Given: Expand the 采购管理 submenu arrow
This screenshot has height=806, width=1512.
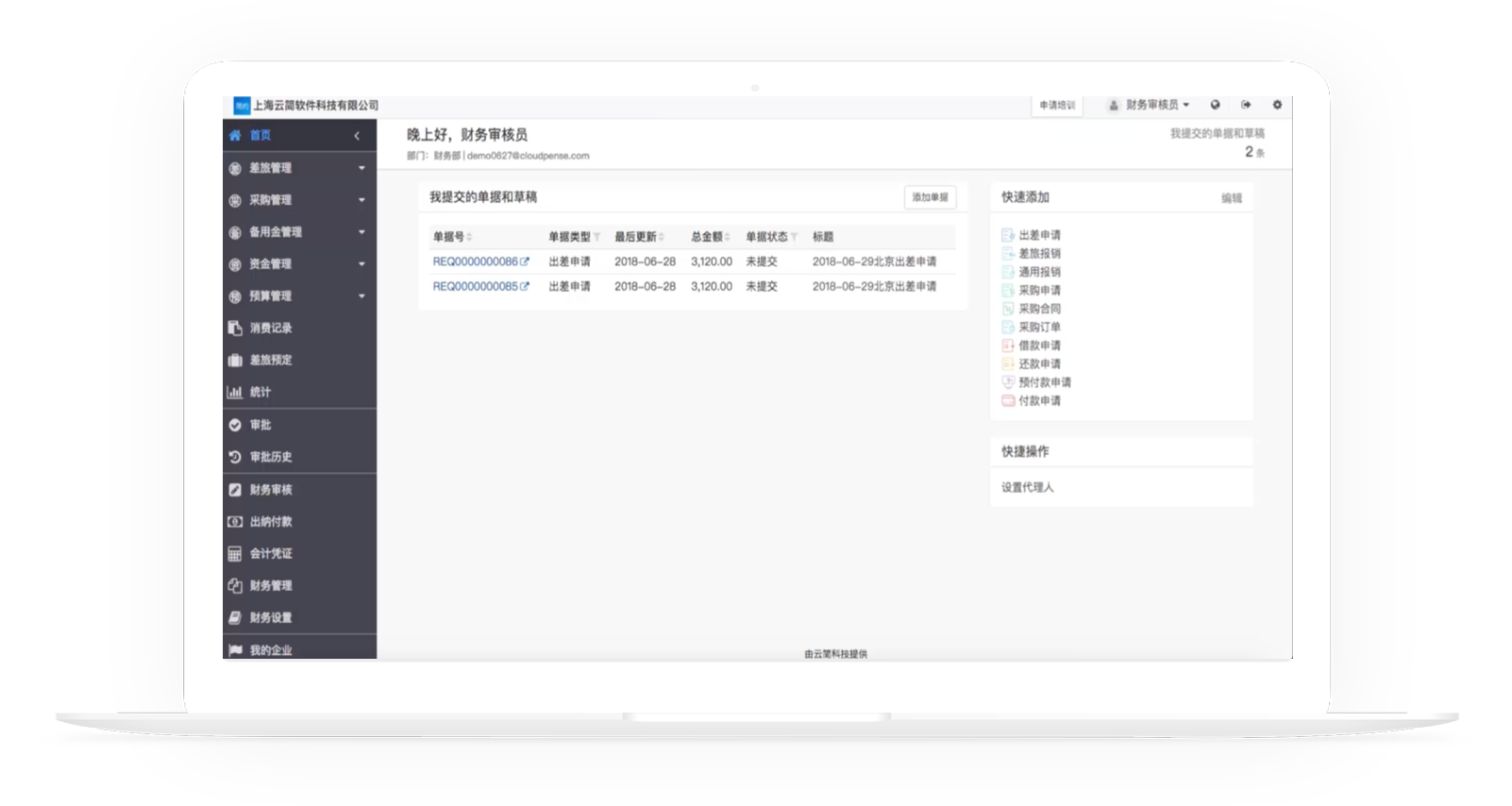Looking at the screenshot, I should click(x=361, y=200).
